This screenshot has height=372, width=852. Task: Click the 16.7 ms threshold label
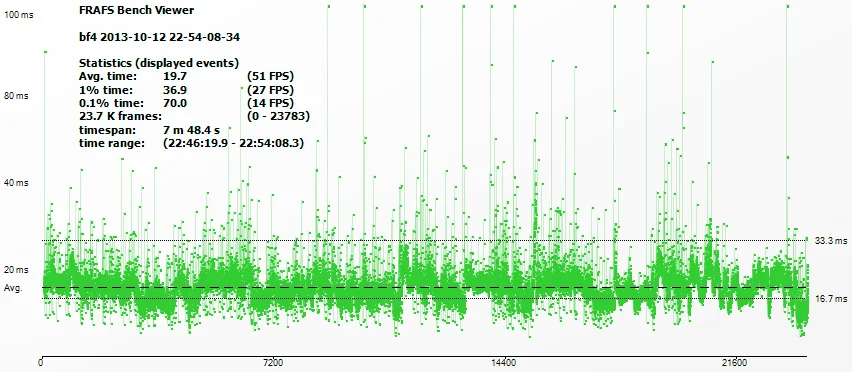click(x=831, y=299)
